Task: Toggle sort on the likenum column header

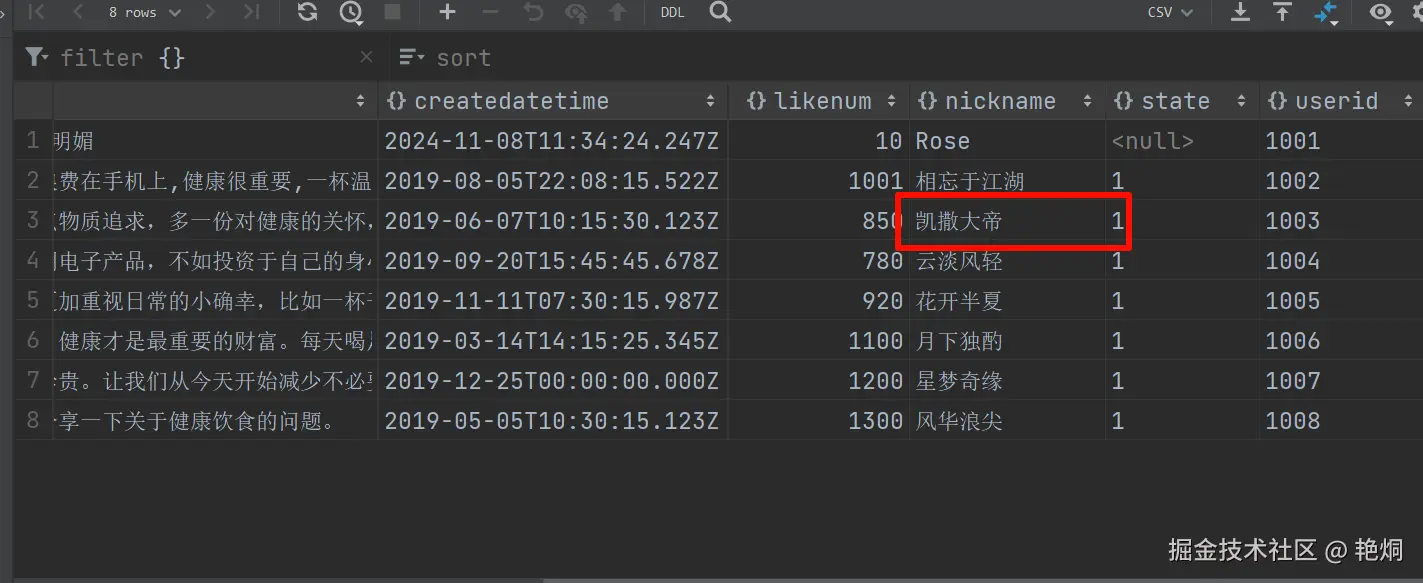Action: click(893, 100)
